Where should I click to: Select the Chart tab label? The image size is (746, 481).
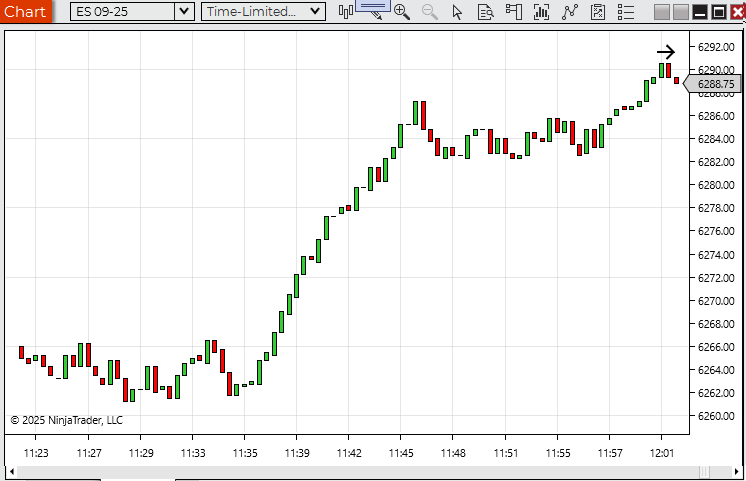pos(25,12)
